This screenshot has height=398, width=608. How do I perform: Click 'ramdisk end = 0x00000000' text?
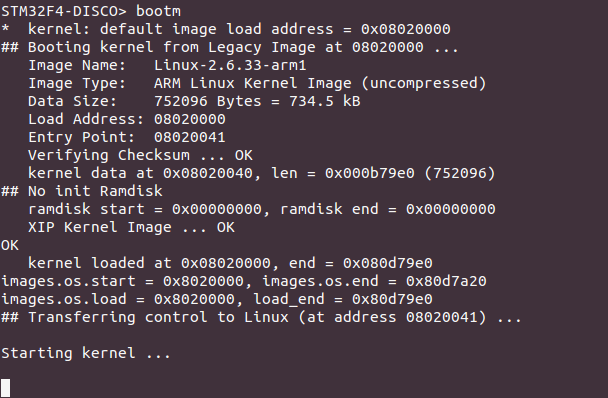(387, 209)
